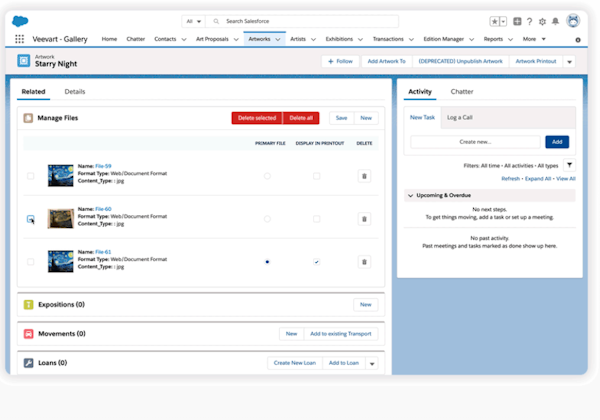The image size is (600, 420).
Task: Delete File-59 using its trash icon
Action: coord(363,176)
